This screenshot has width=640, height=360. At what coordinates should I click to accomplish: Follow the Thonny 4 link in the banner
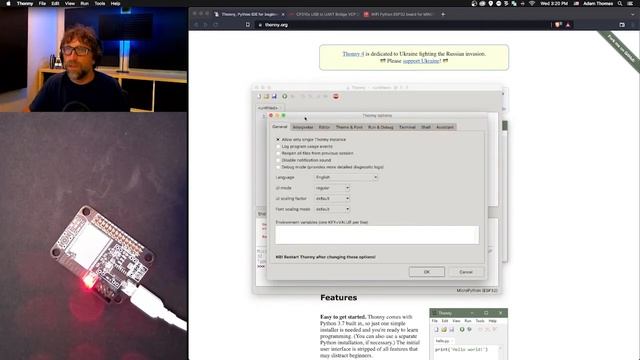[353, 54]
